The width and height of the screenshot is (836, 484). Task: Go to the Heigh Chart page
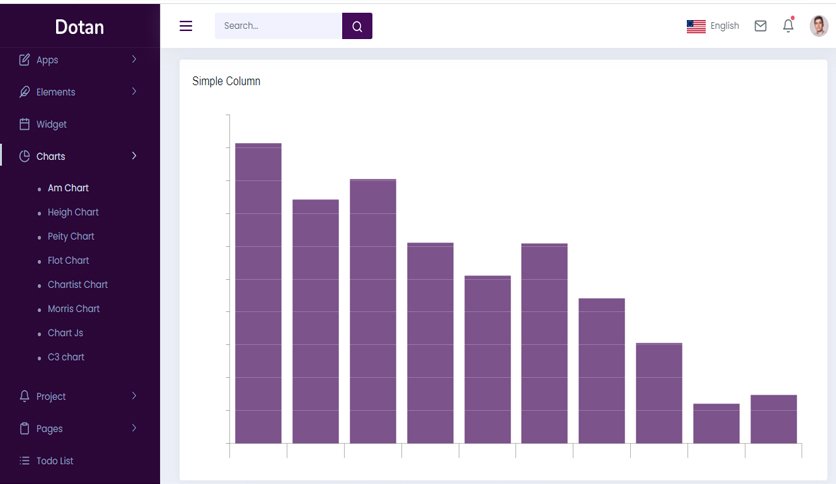[x=73, y=212]
